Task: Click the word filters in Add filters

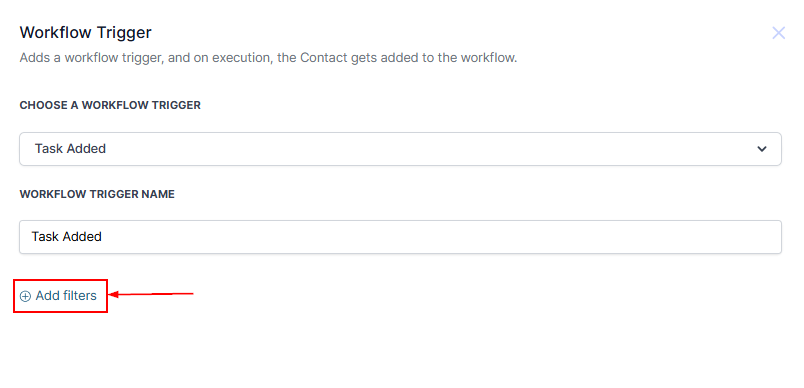Action: (x=79, y=296)
